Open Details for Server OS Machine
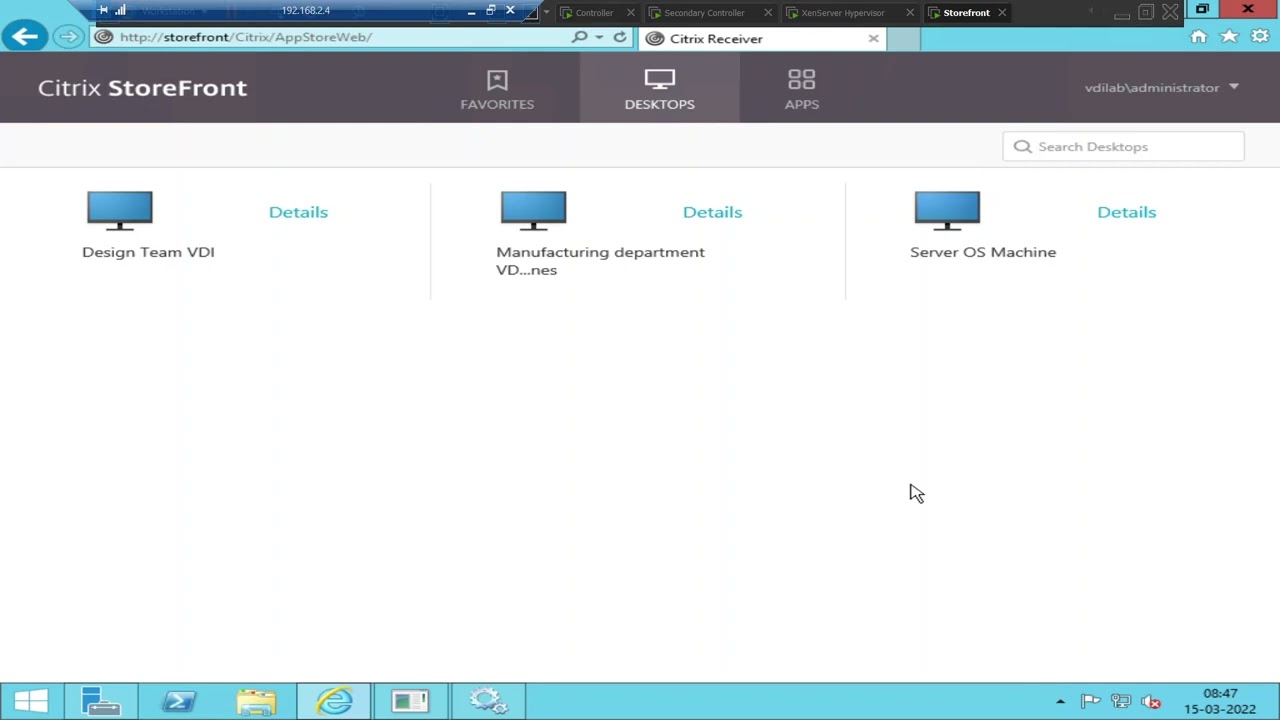The height and width of the screenshot is (720, 1280). [1126, 212]
